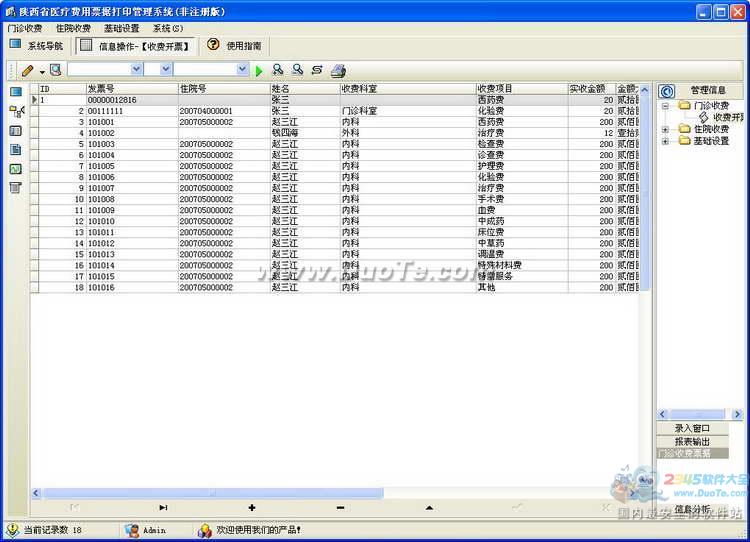This screenshot has height=542, width=750.
Task: Click the pencil edit icon in toolbar
Action: (x=27, y=70)
